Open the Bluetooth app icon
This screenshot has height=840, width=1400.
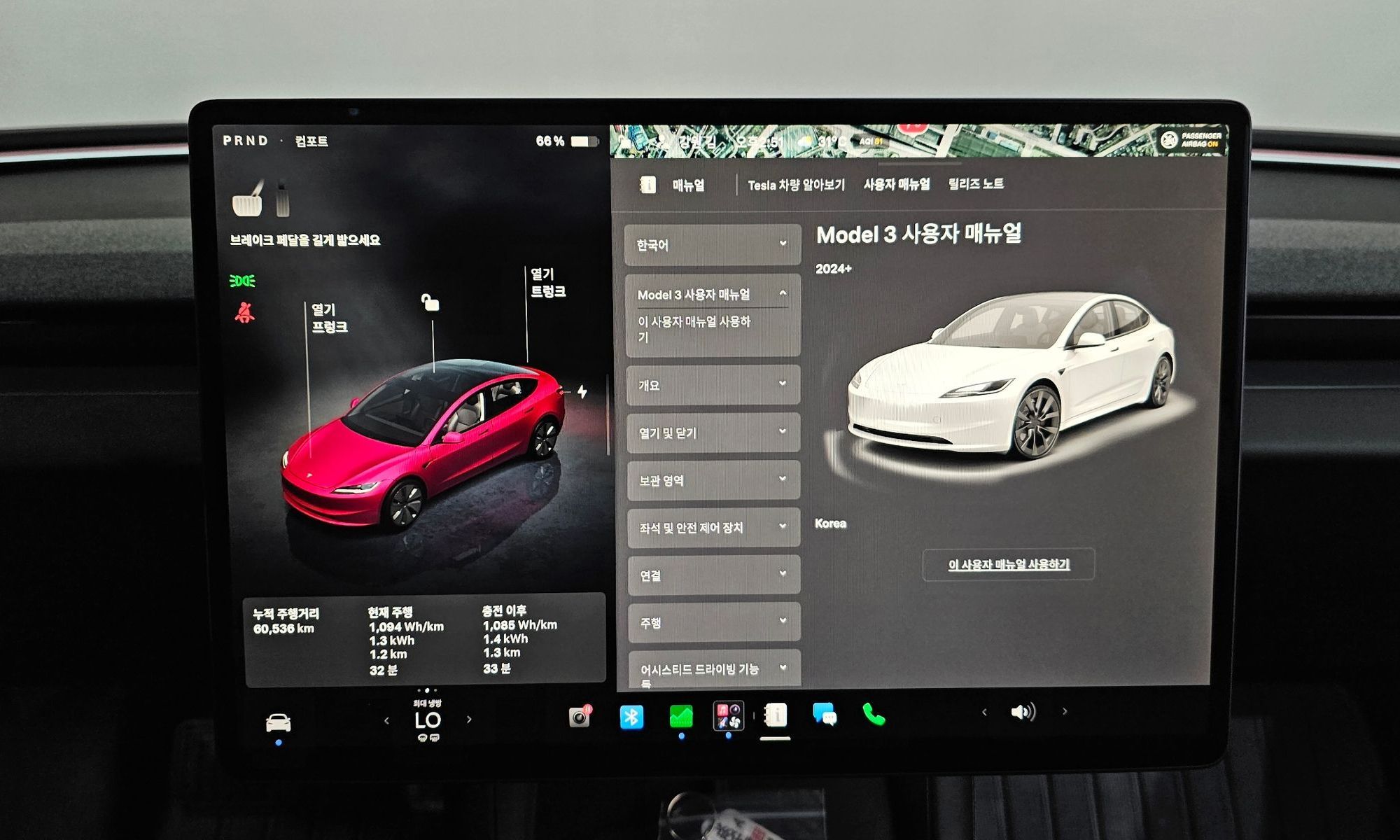pos(631,717)
